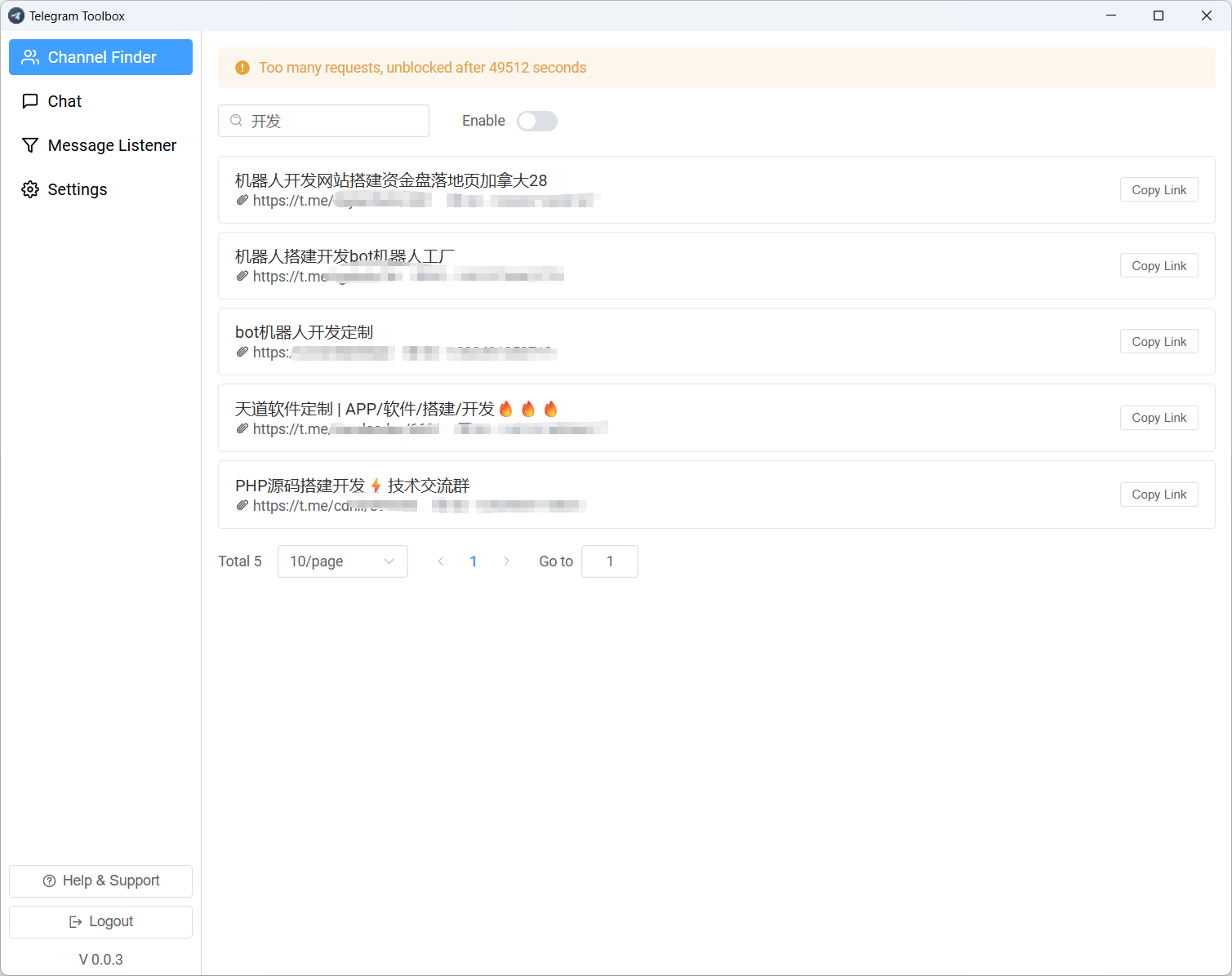
Task: Select the PHP源码搭建开发 技术交流群 title
Action: pos(353,486)
